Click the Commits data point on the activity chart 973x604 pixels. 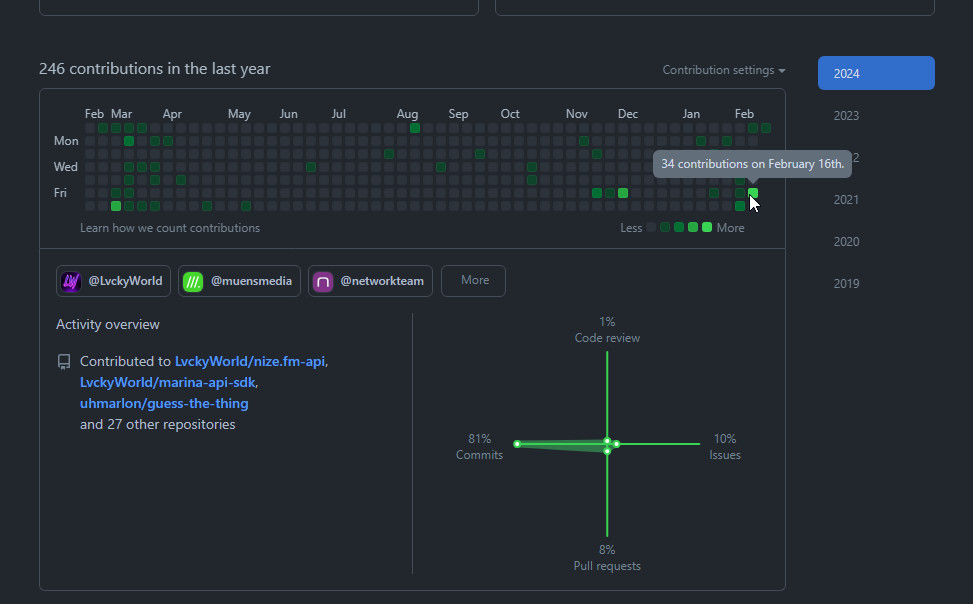[517, 443]
